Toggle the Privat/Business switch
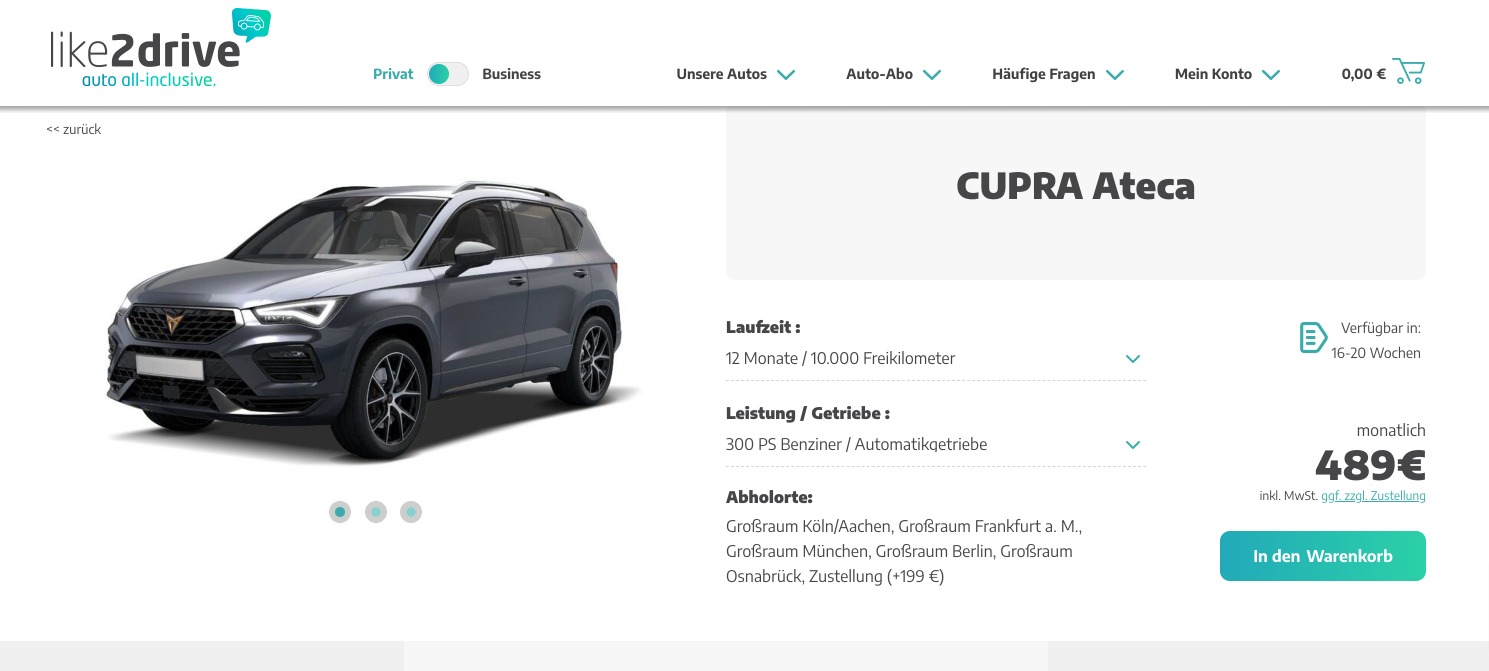 pyautogui.click(x=448, y=74)
